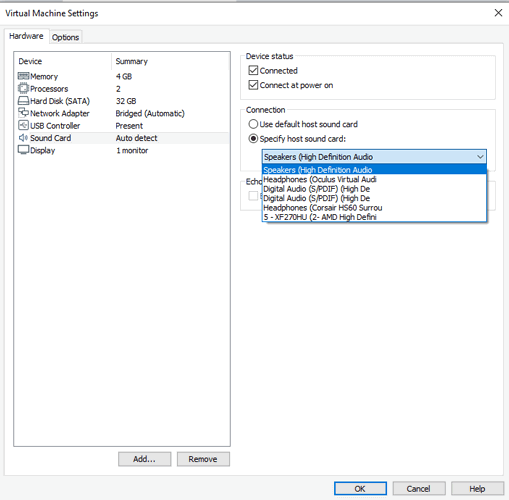
Task: Switch to the Options tab
Action: pyautogui.click(x=65, y=37)
